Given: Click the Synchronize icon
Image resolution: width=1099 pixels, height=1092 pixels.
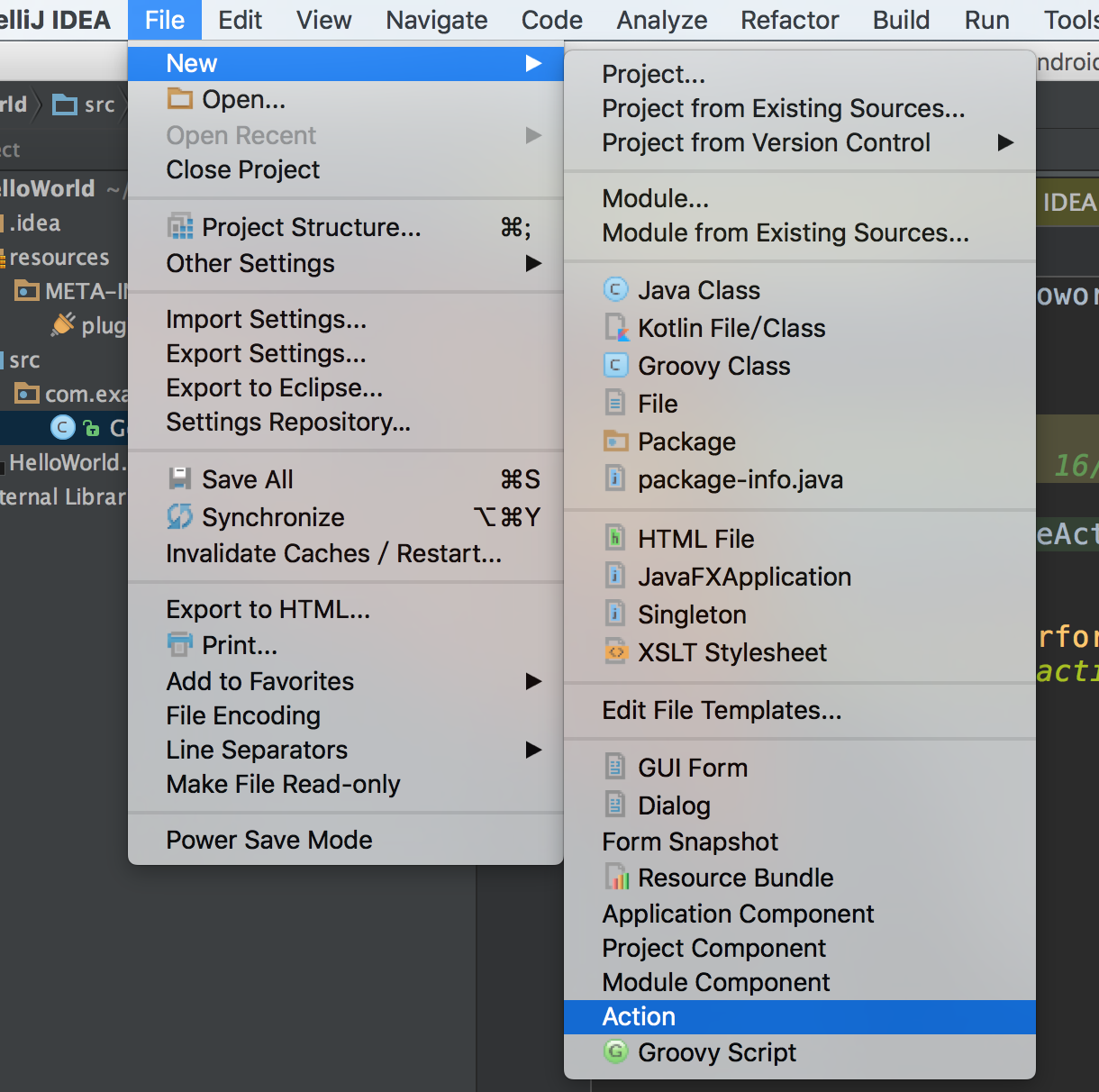Looking at the screenshot, I should click(180, 517).
